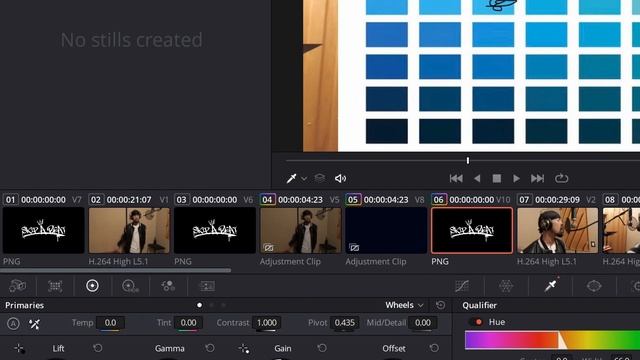Open the Wheels mode dropdown
This screenshot has height=360, width=640.
[404, 305]
